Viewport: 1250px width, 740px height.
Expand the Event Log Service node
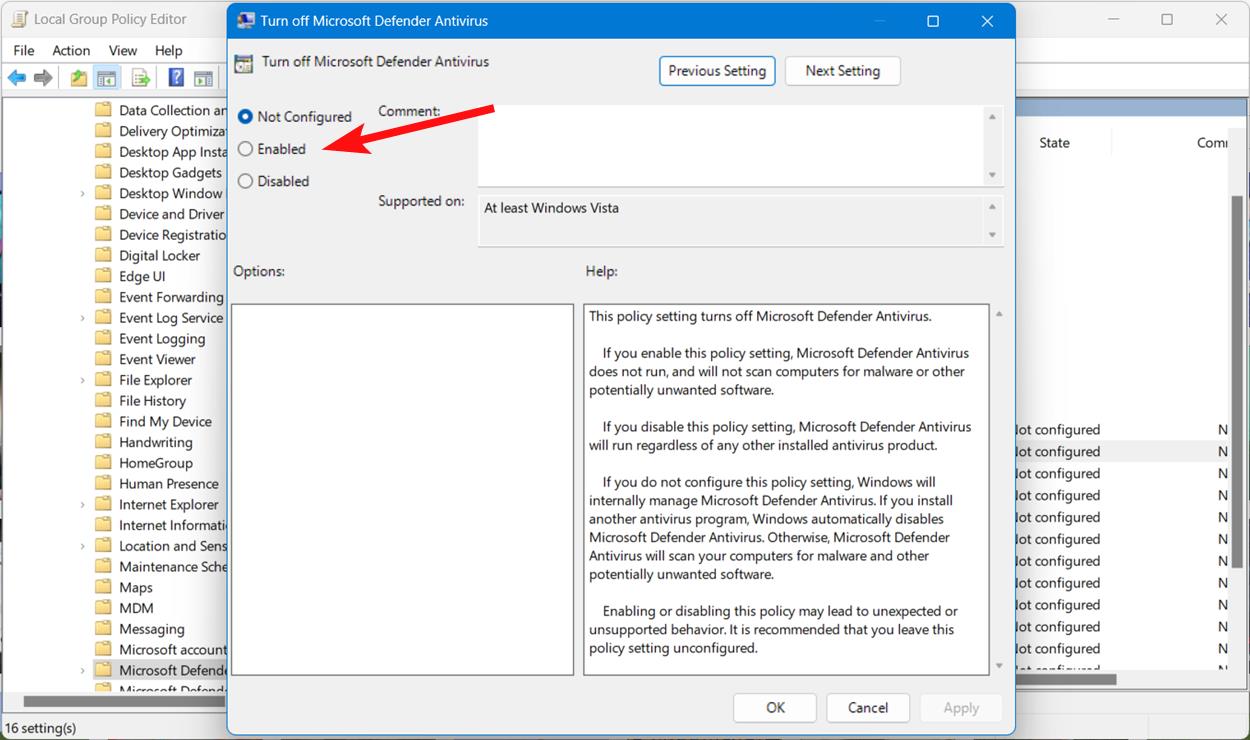[x=82, y=317]
